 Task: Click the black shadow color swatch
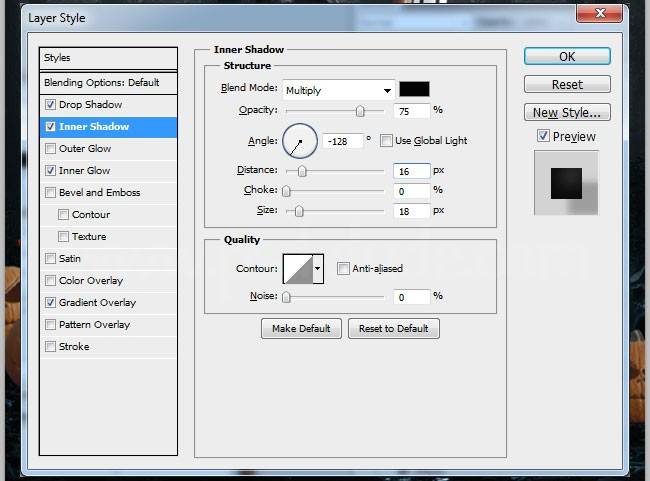click(x=414, y=90)
